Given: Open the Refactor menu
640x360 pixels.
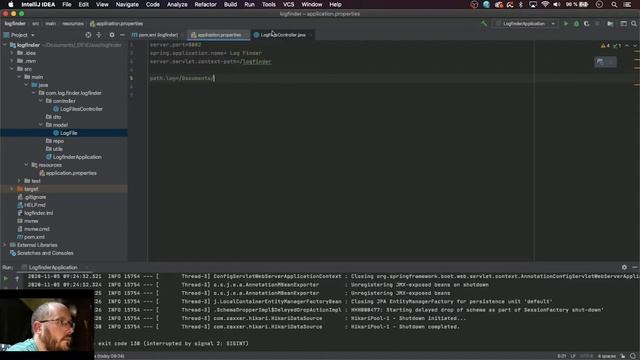Looking at the screenshot, I should pyautogui.click(x=205, y=4).
